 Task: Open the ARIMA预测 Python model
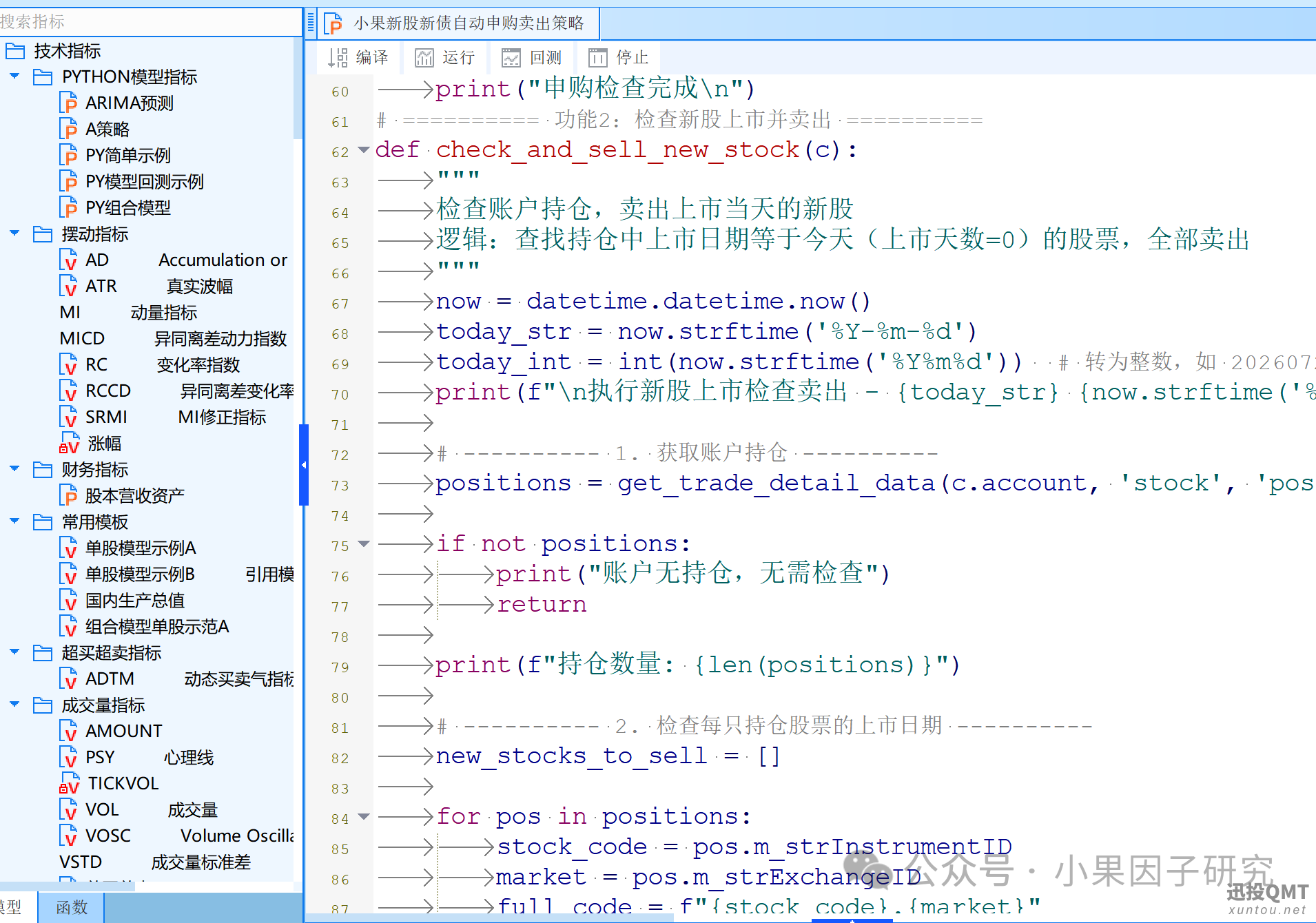[x=117, y=103]
